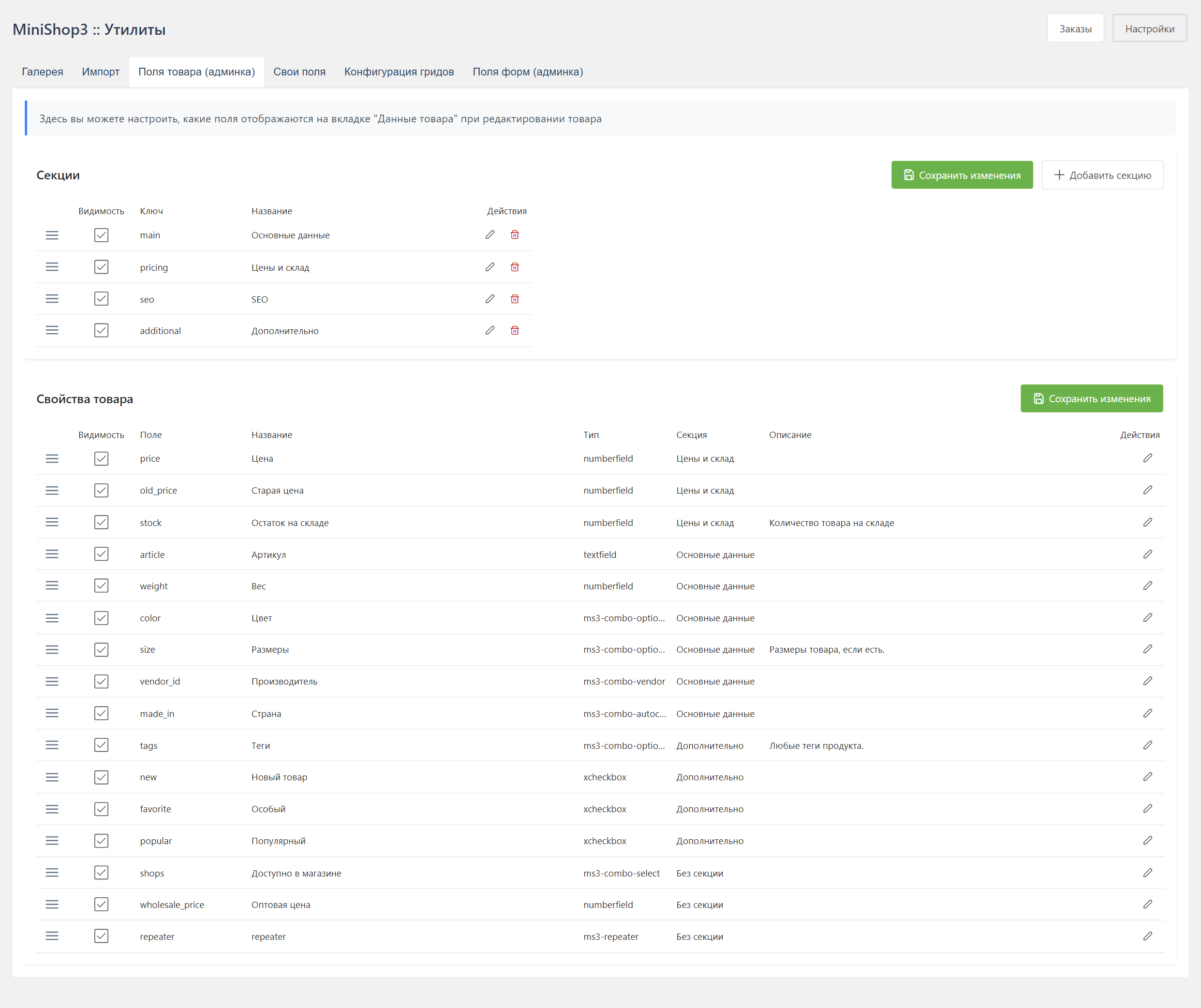Open the Настройки button
The width and height of the screenshot is (1201, 1008).
click(1150, 29)
